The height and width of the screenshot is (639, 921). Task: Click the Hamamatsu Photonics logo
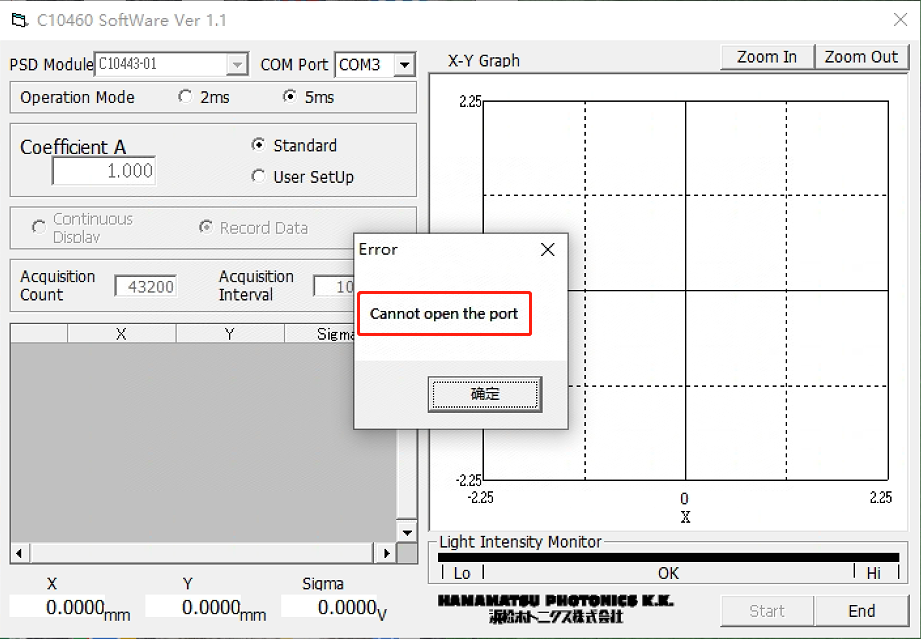tap(555, 608)
